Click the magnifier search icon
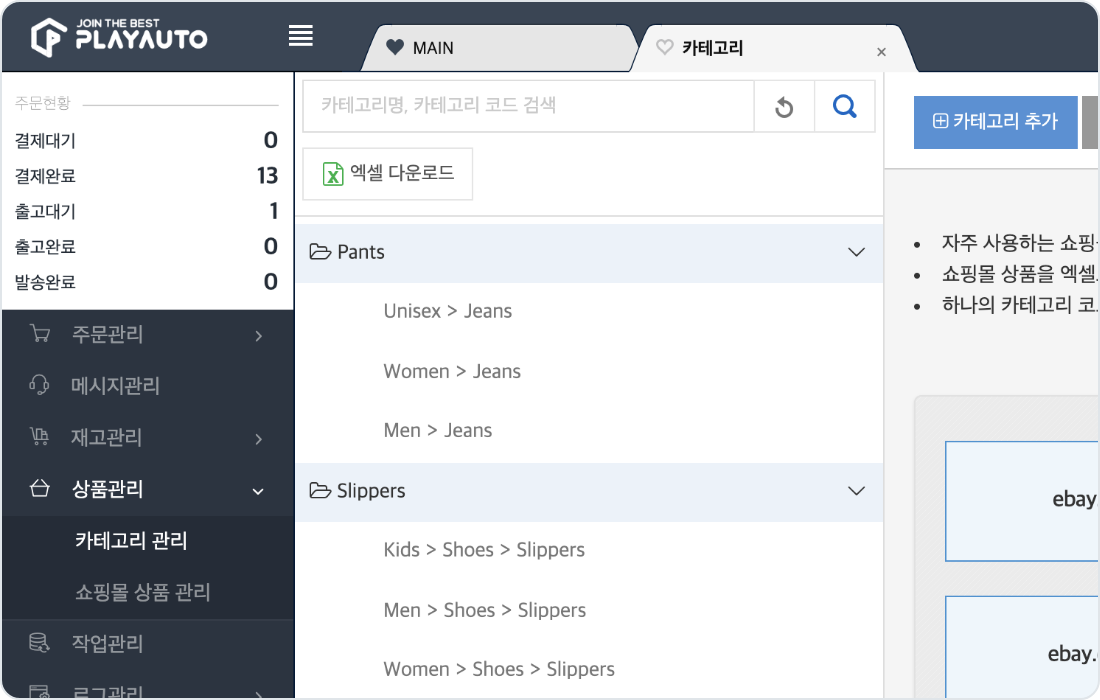 [845, 106]
